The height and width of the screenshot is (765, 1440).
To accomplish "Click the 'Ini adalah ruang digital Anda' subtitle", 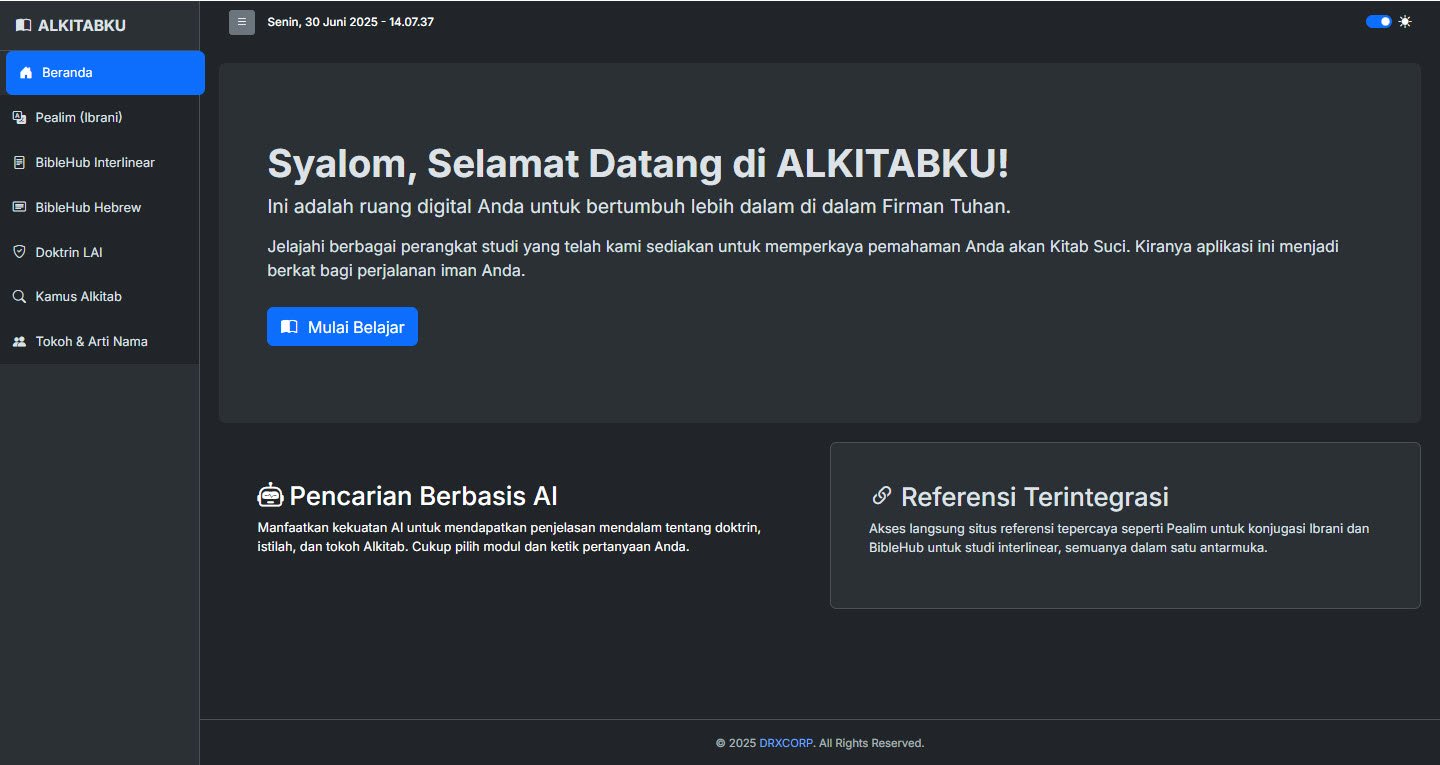I will coord(639,207).
